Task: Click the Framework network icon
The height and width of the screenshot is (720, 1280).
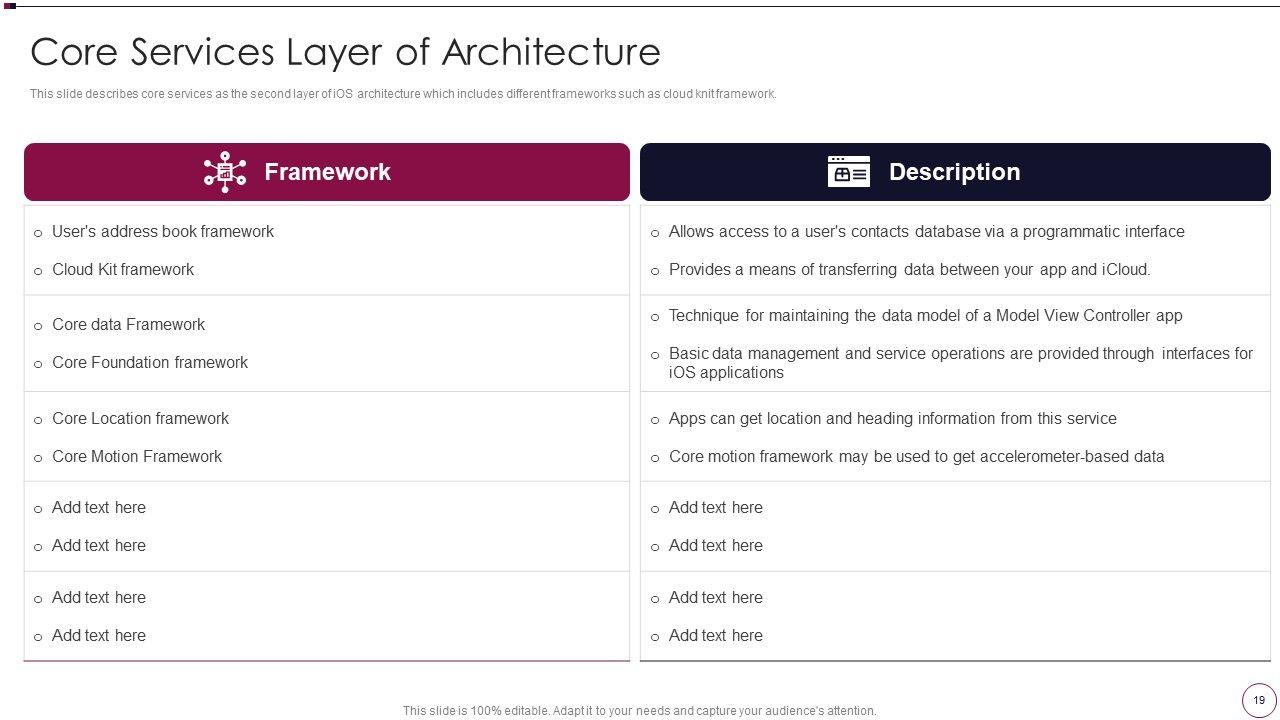Action: coord(225,172)
